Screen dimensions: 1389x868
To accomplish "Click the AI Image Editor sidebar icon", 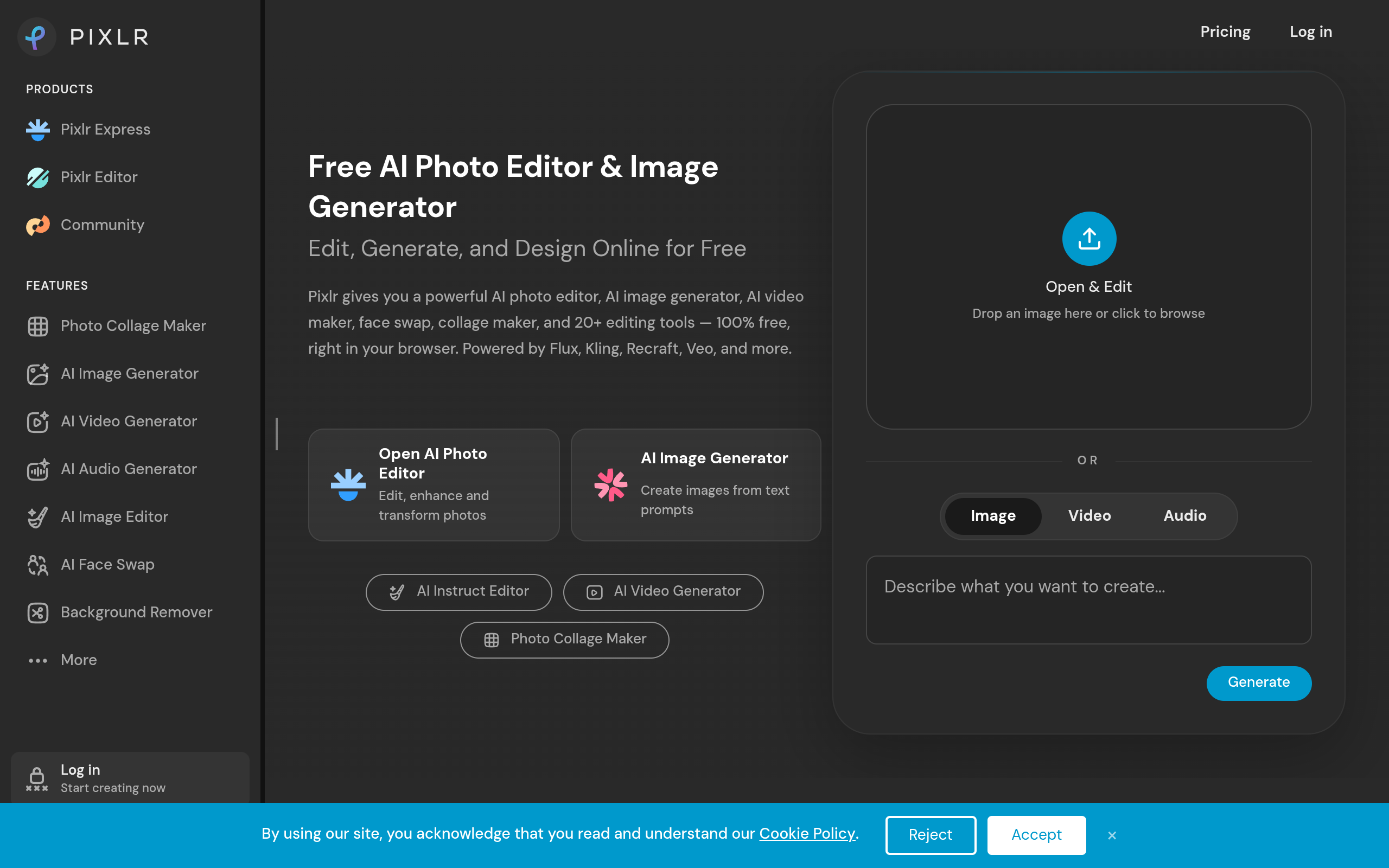I will tap(38, 516).
